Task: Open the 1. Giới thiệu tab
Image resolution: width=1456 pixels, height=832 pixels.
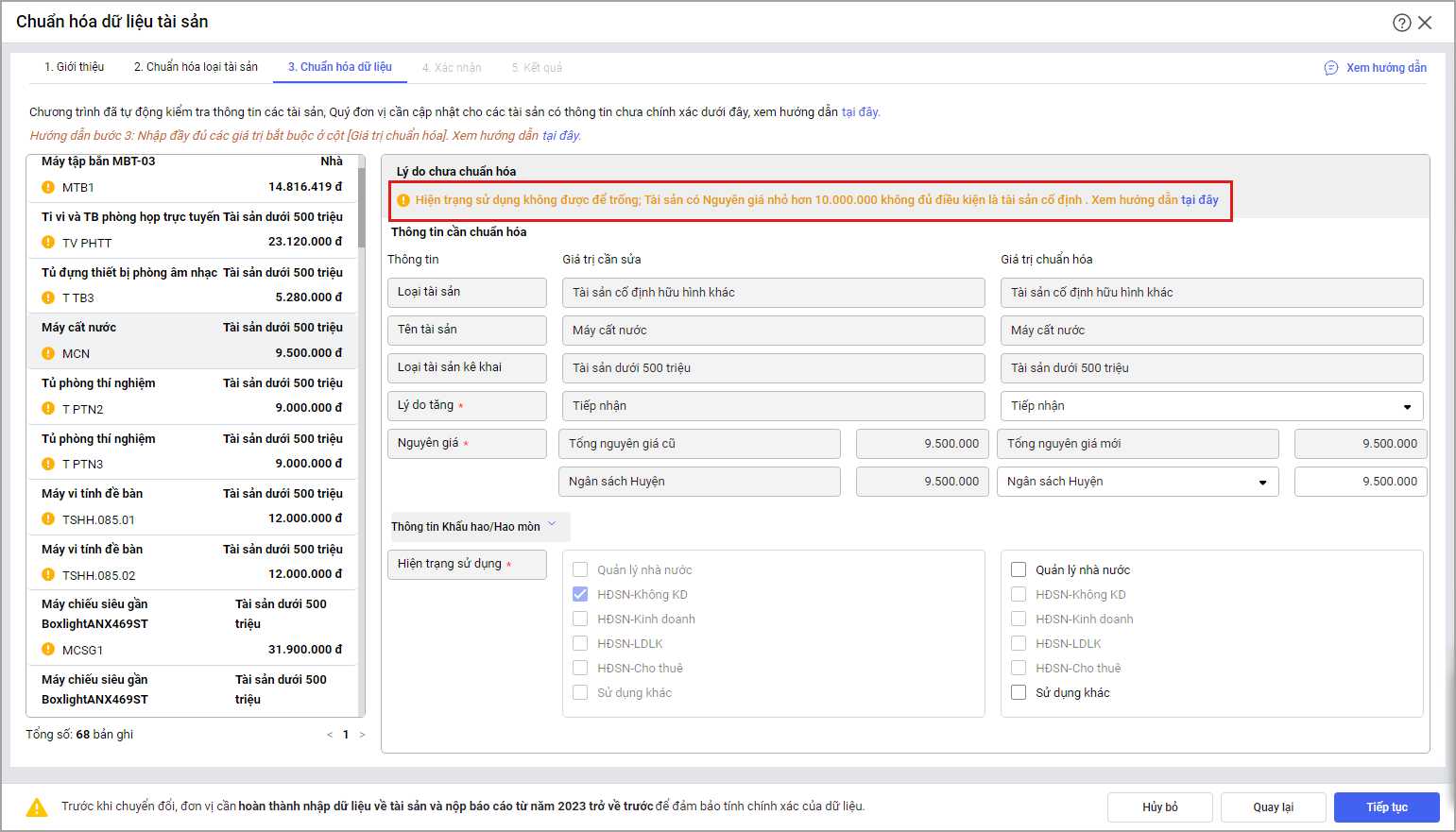Action: tap(75, 67)
